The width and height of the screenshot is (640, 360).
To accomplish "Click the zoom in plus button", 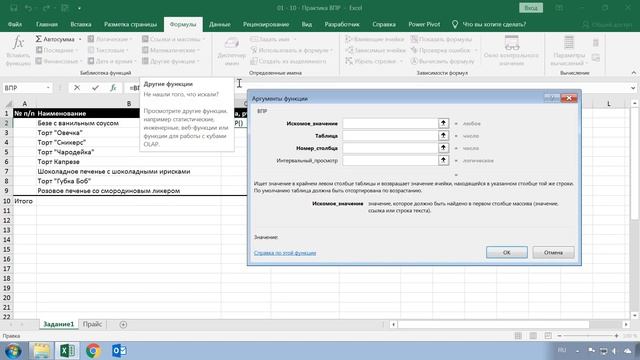I will click(x=616, y=336).
